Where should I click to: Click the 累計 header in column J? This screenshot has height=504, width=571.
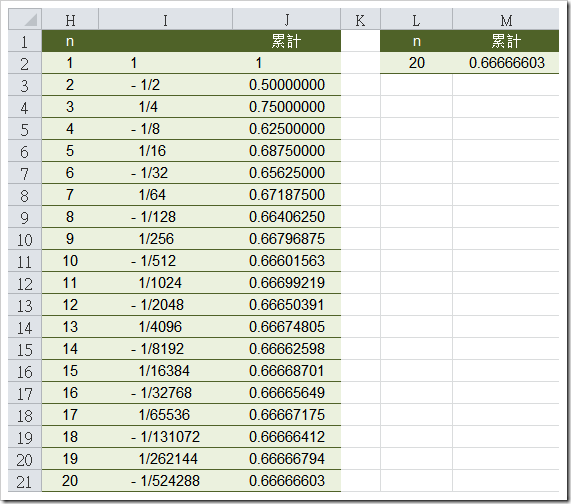pyautogui.click(x=287, y=41)
